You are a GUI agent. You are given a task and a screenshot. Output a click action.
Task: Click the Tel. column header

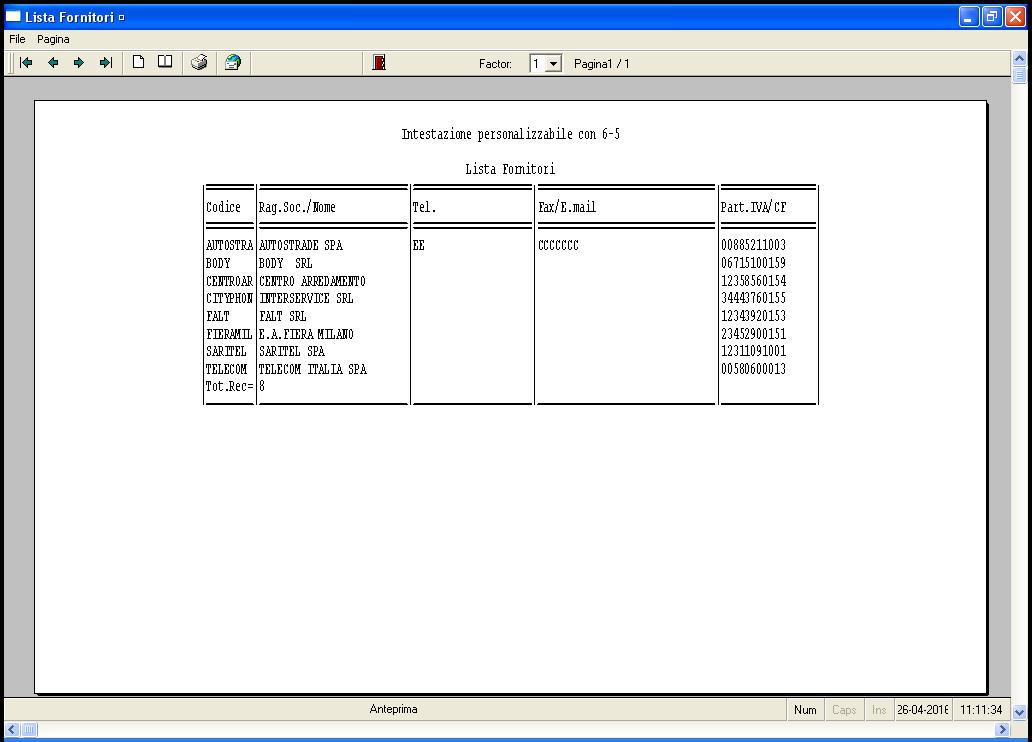[424, 207]
